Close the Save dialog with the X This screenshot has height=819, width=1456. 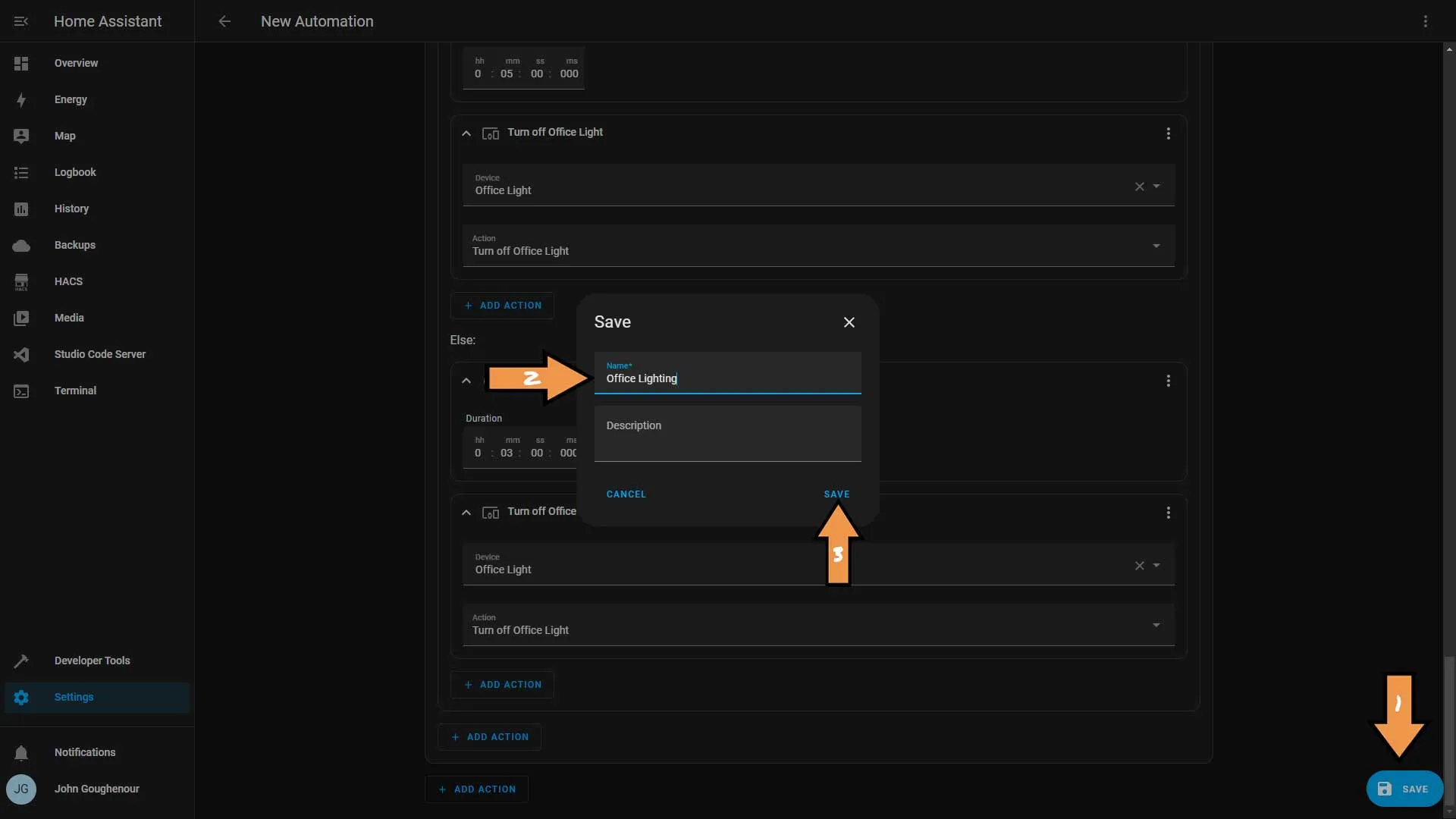point(849,322)
